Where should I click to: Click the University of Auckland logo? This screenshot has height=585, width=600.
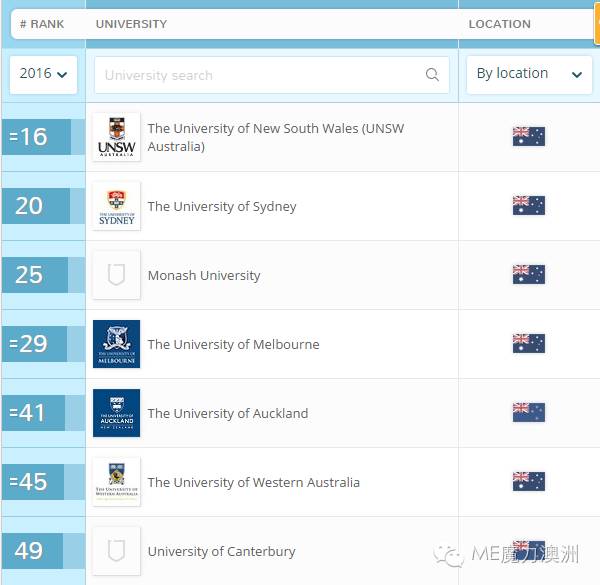pyautogui.click(x=116, y=413)
